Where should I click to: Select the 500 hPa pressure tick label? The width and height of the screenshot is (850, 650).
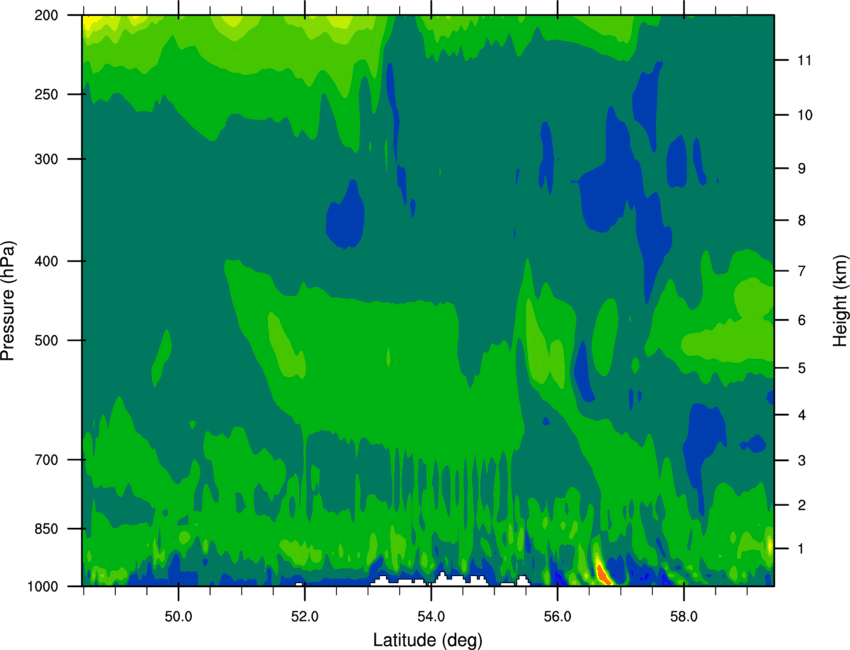46,340
